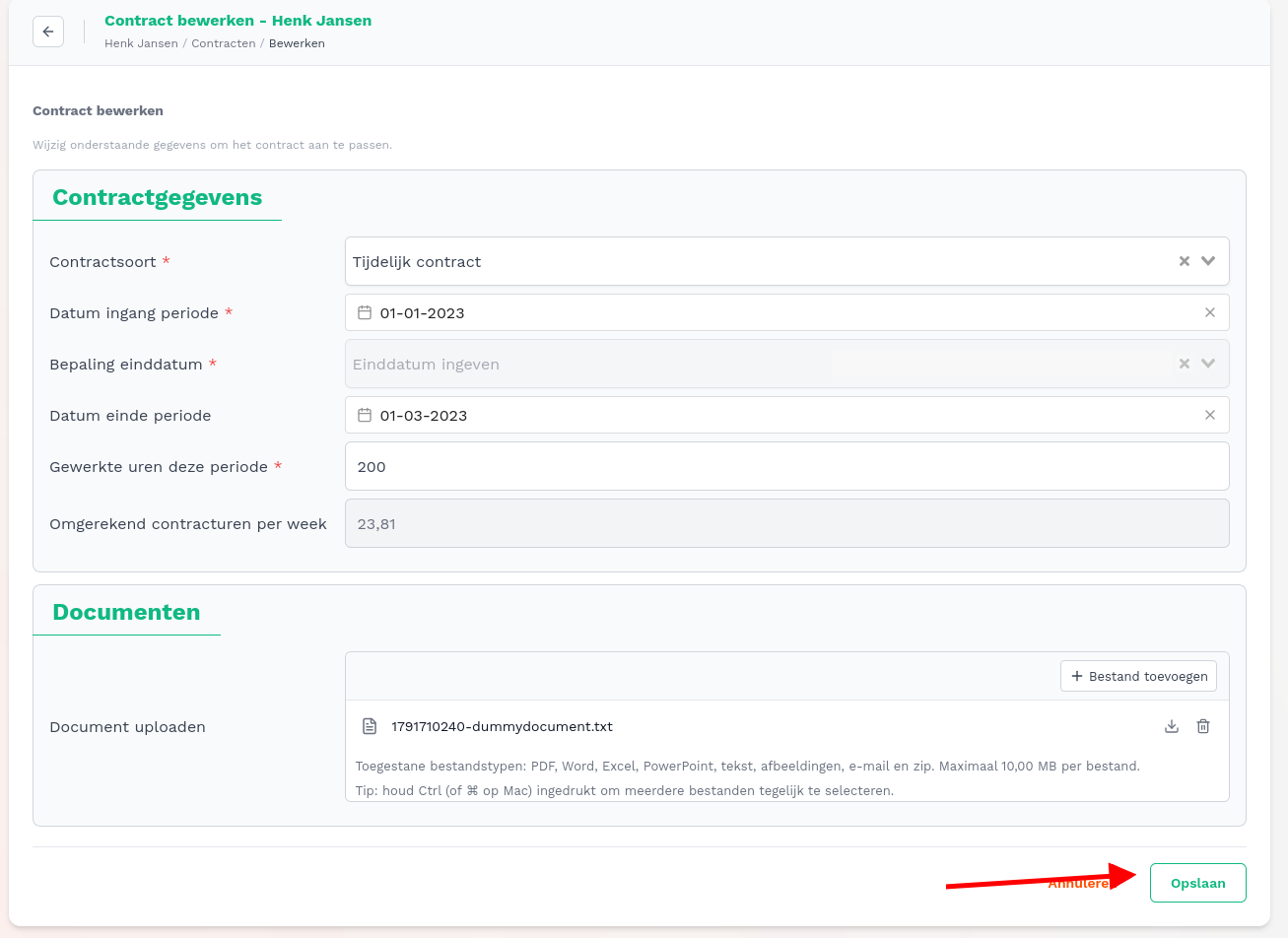Click the Contractgegevens section heading
Viewport: 1288px width, 938px height.
tap(158, 197)
